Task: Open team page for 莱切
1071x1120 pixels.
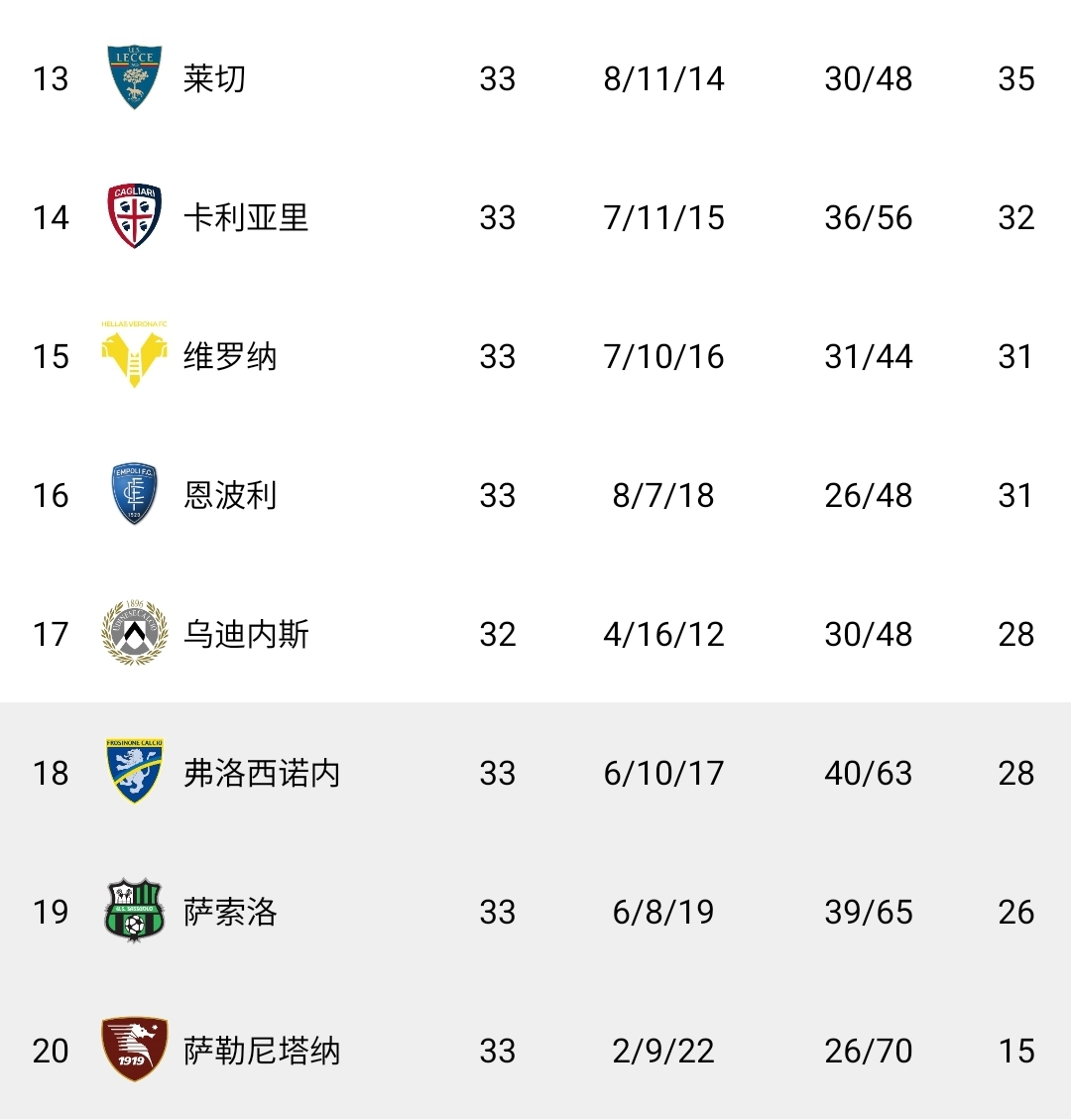Action: 214,78
